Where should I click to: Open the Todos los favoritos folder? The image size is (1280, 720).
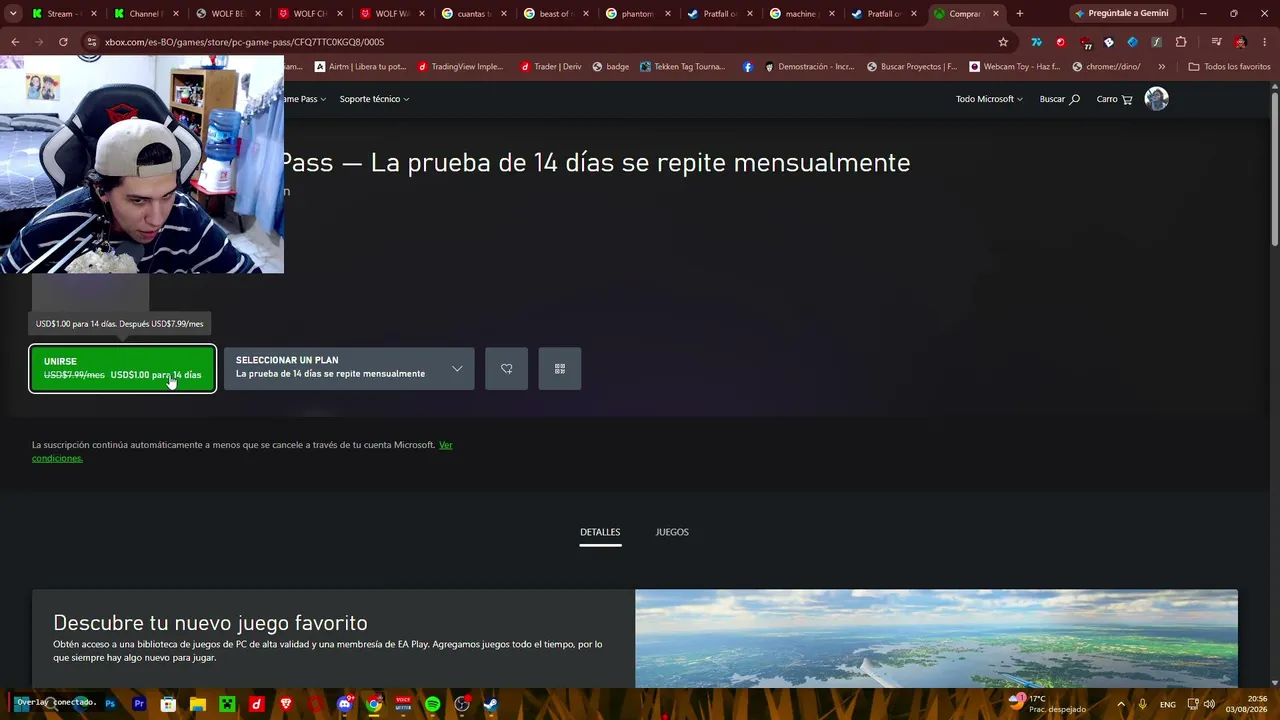click(1229, 67)
